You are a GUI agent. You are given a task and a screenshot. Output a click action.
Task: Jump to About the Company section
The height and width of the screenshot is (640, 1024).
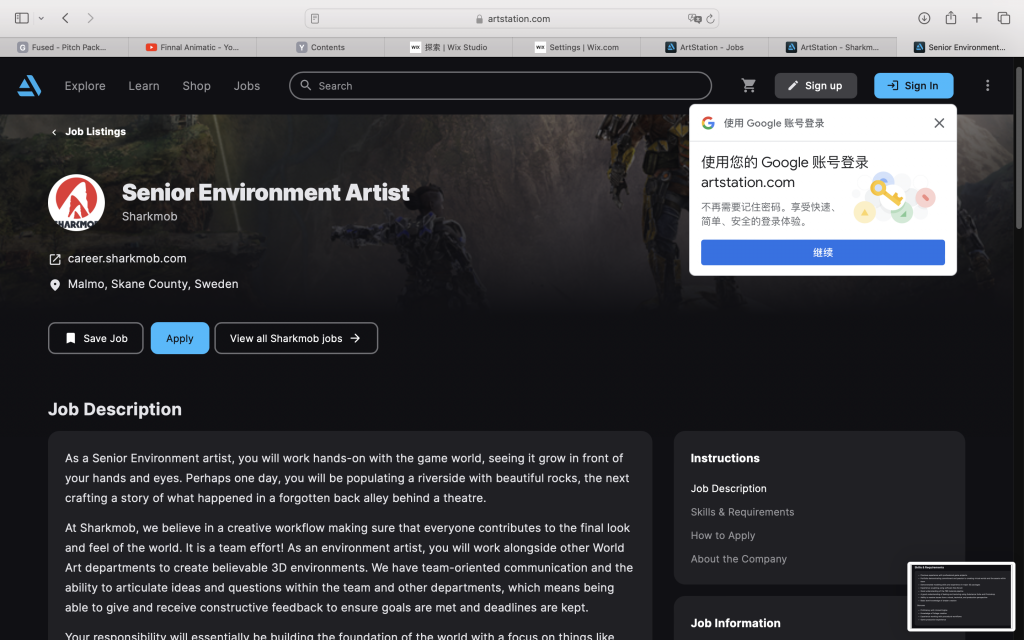pos(739,559)
